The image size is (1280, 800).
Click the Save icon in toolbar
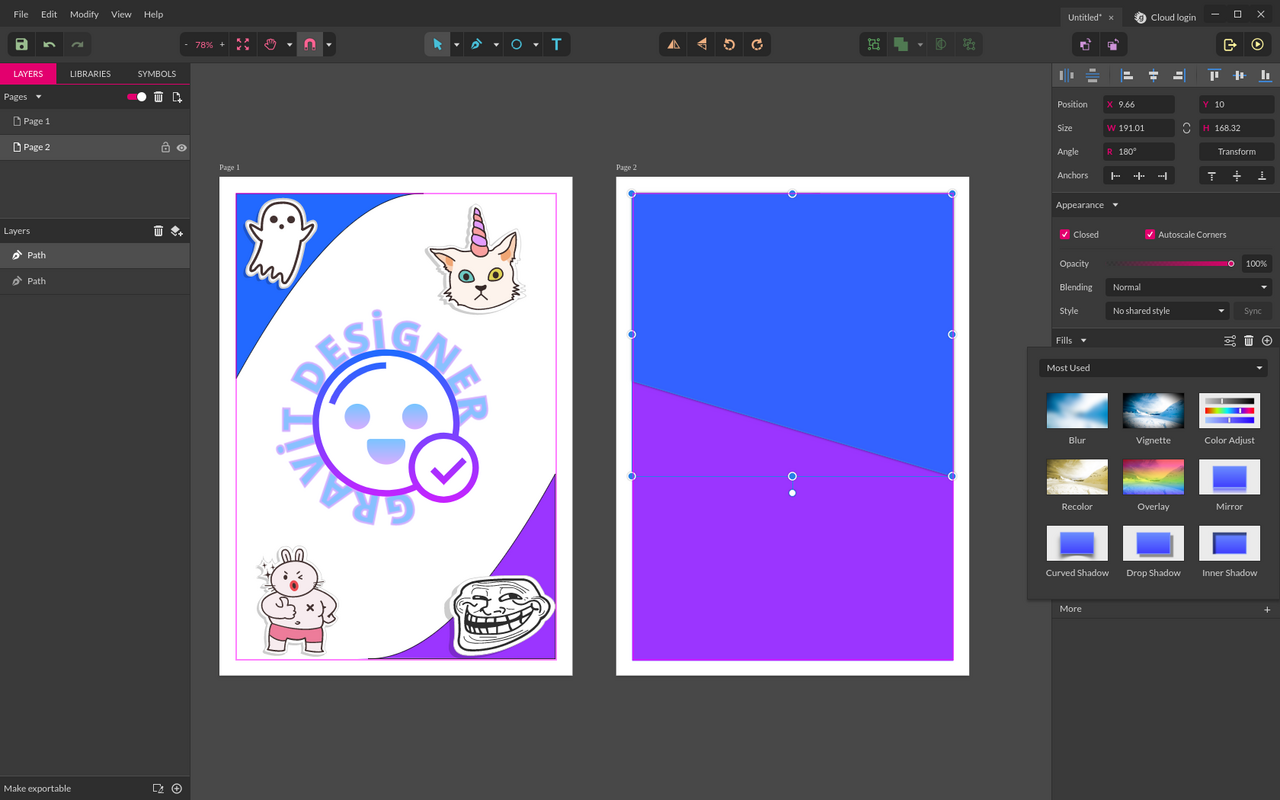point(21,45)
